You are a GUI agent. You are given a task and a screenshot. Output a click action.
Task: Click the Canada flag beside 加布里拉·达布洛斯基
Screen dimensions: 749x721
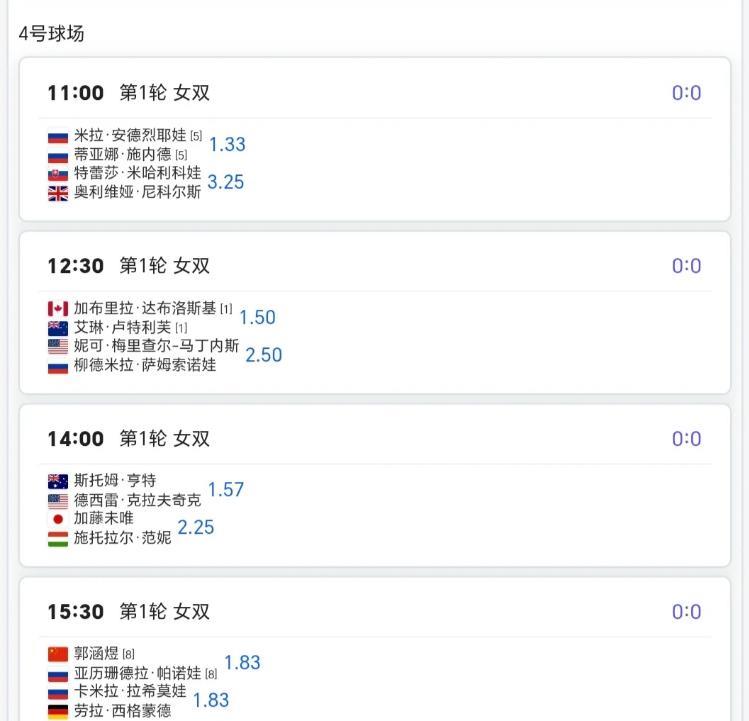57,309
